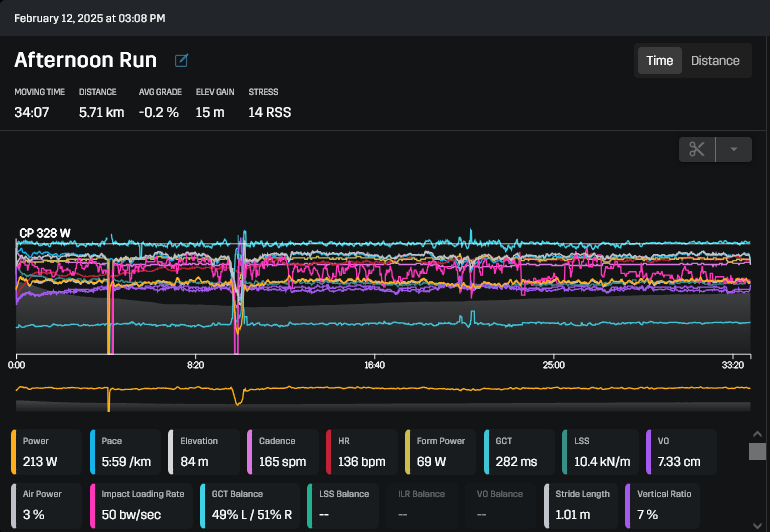Viewport: 770px width, 532px height.
Task: Select the scissors crop tool
Action: click(x=697, y=149)
